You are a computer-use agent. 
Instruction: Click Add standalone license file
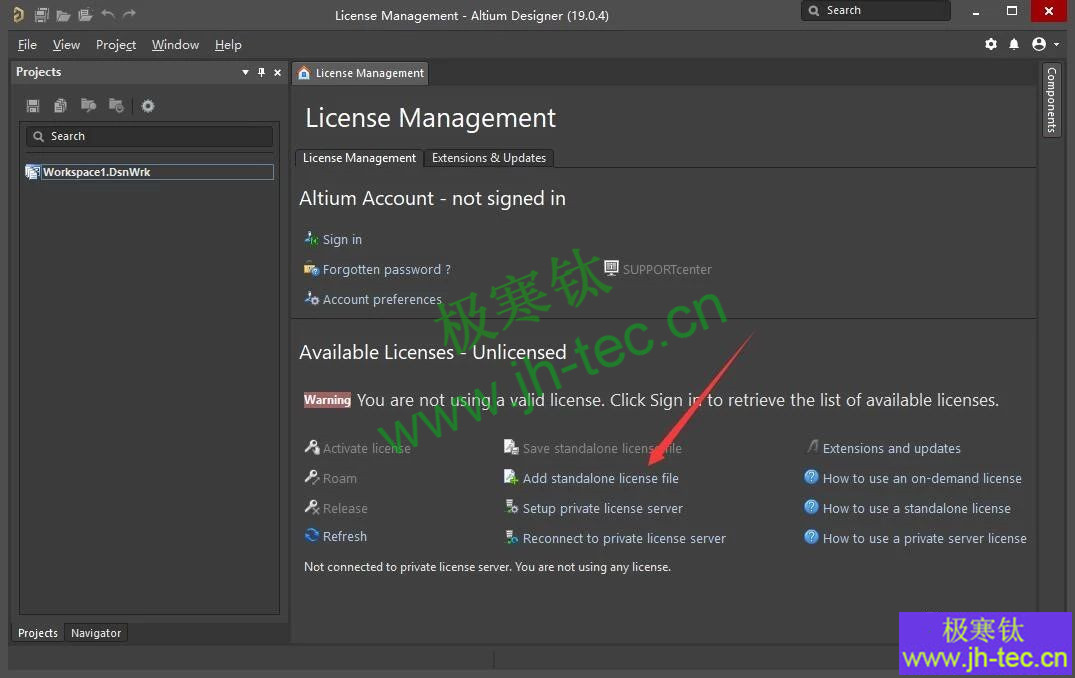[x=601, y=479]
